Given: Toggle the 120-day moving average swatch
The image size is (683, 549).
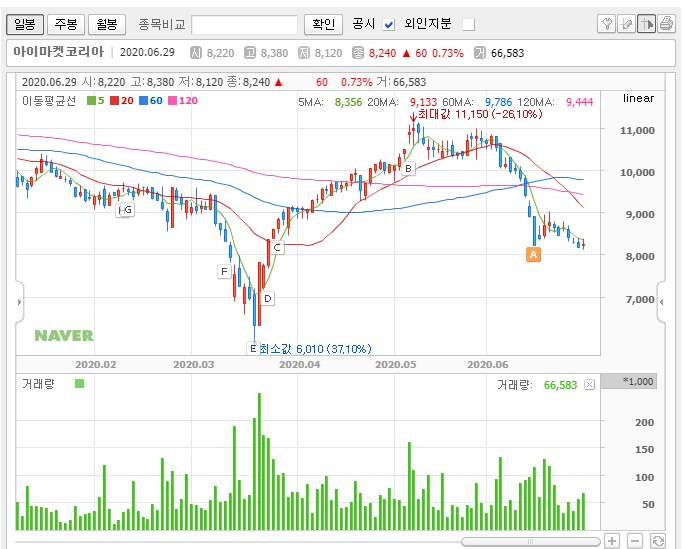Looking at the screenshot, I should pos(172,101).
